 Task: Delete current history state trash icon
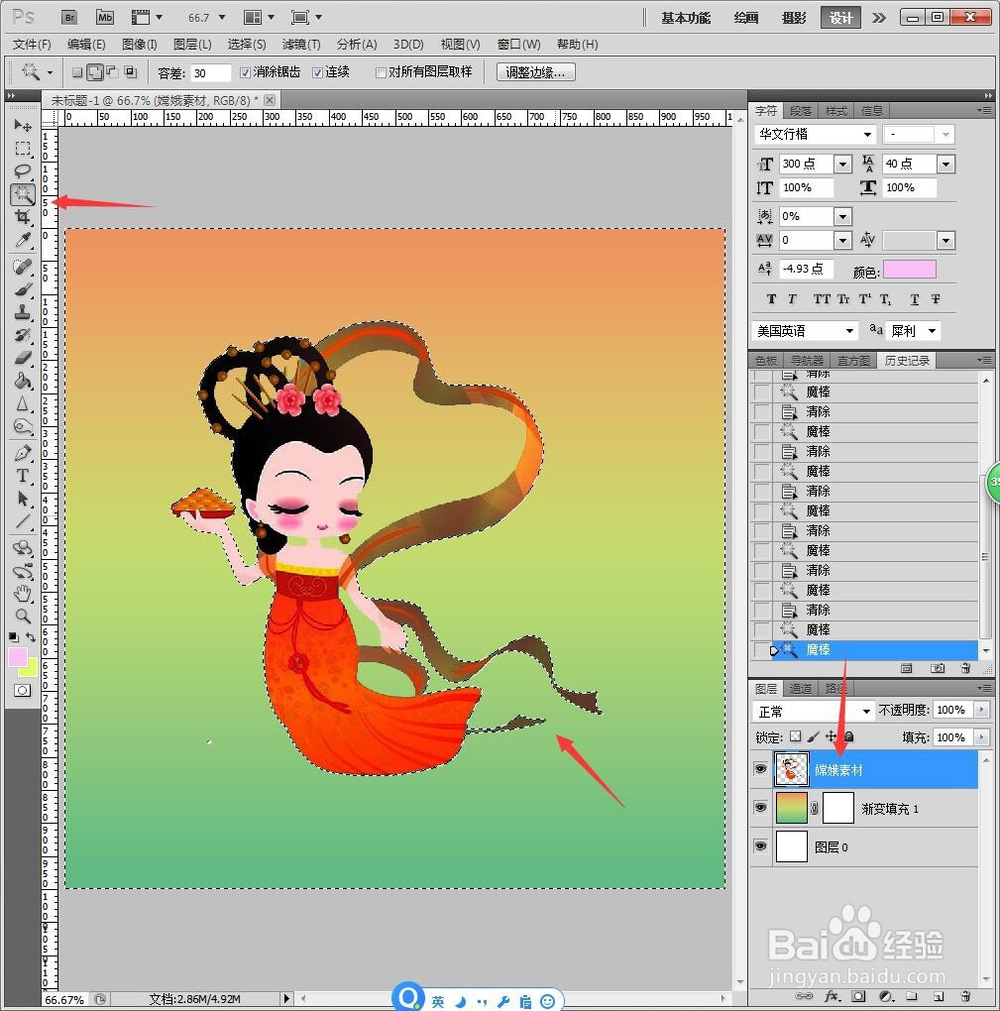(965, 669)
